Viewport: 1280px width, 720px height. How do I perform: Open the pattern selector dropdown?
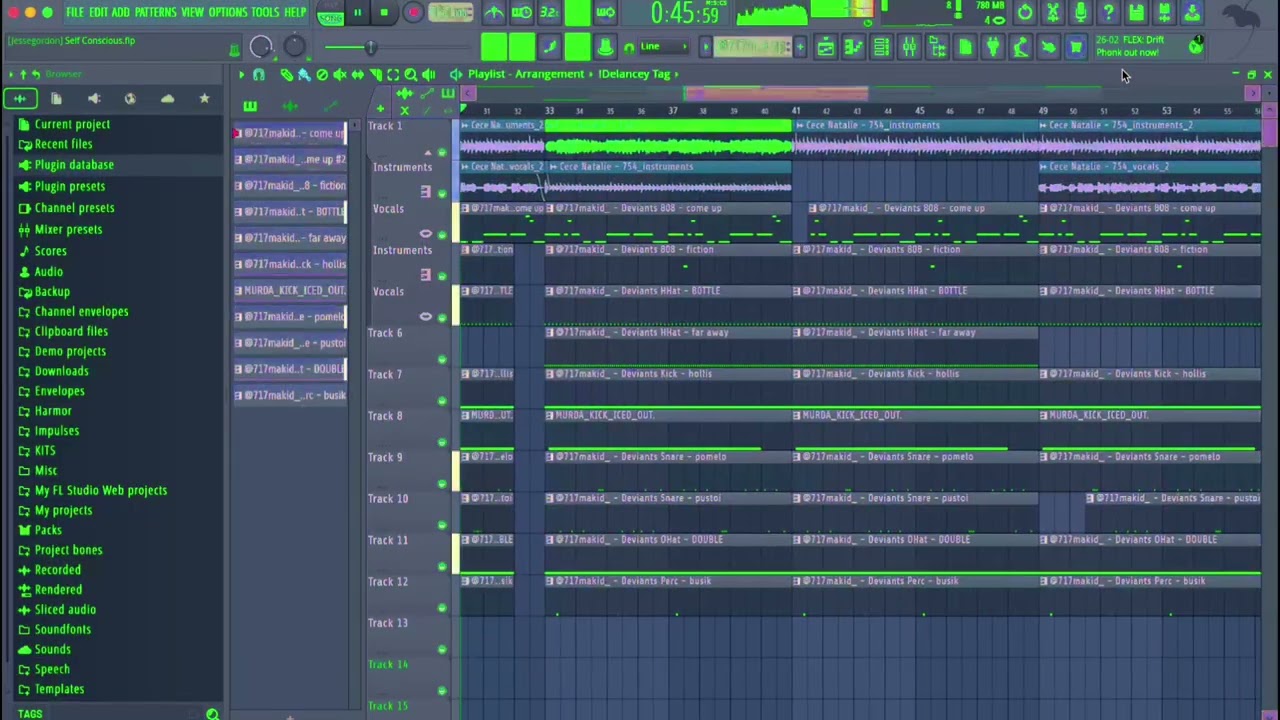tap(752, 47)
